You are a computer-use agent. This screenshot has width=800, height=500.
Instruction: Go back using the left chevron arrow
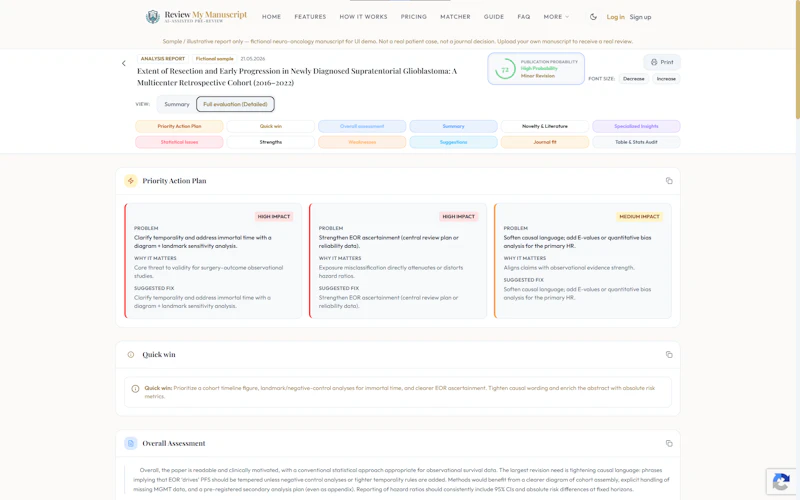pyautogui.click(x=123, y=63)
